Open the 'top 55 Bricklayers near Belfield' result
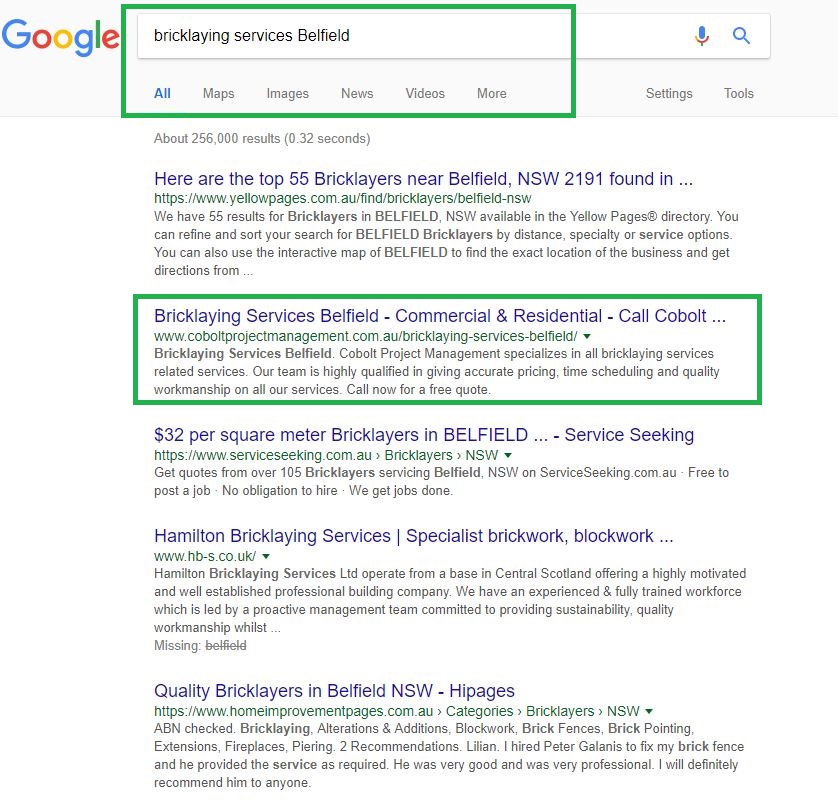 [423, 178]
